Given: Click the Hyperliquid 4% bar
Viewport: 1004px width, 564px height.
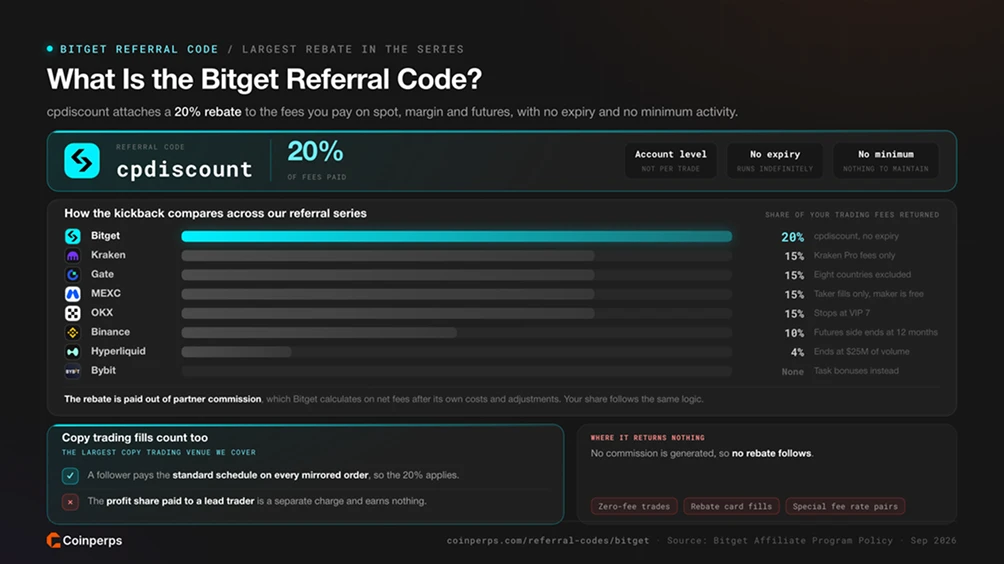Looking at the screenshot, I should click(236, 351).
